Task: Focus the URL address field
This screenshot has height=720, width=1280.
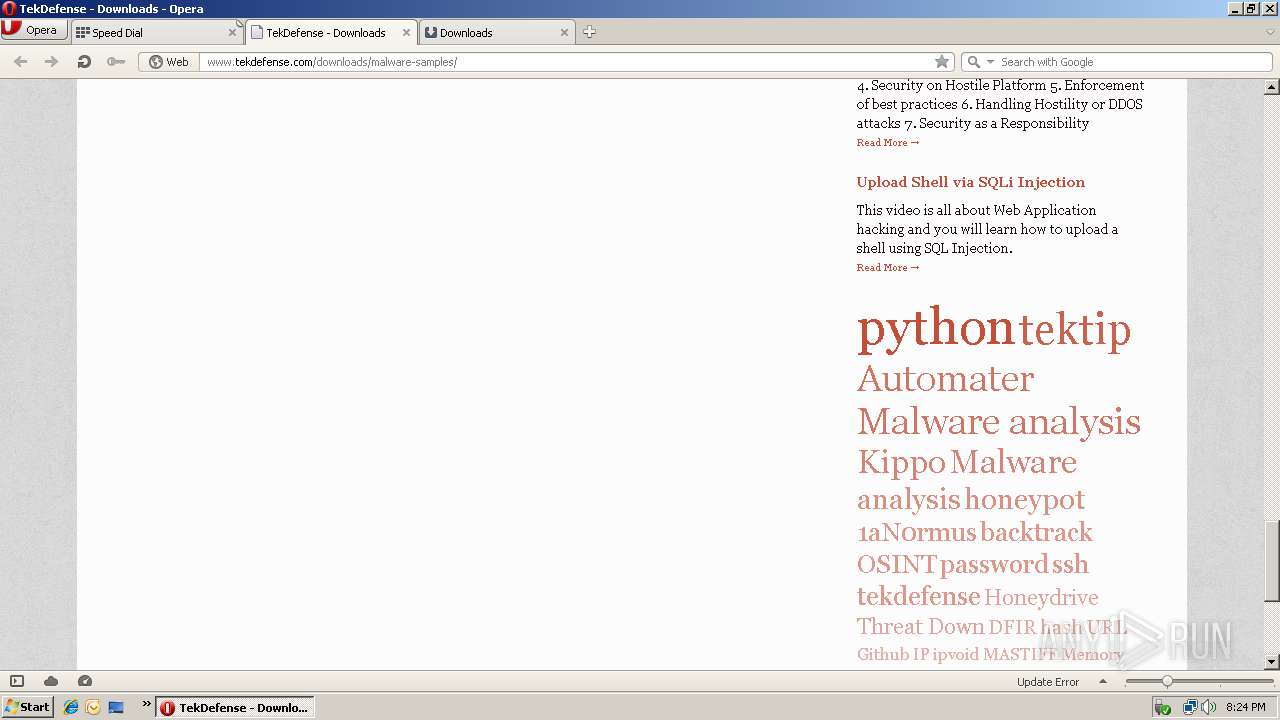Action: tap(565, 62)
